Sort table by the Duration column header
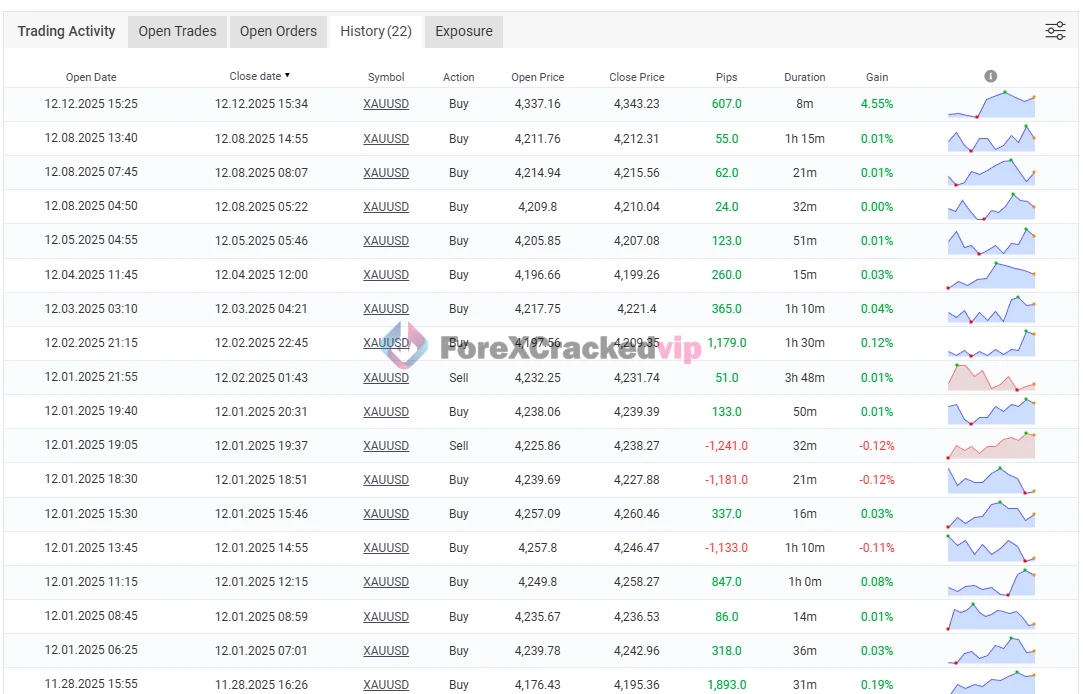 click(804, 77)
